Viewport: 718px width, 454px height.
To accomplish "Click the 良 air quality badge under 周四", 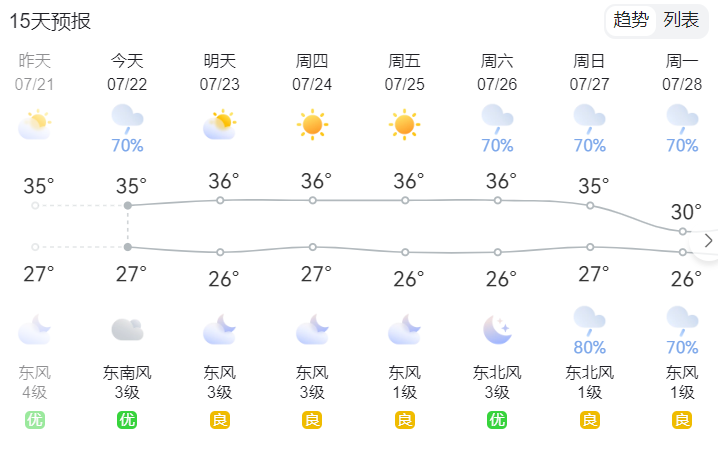I will click(312, 420).
